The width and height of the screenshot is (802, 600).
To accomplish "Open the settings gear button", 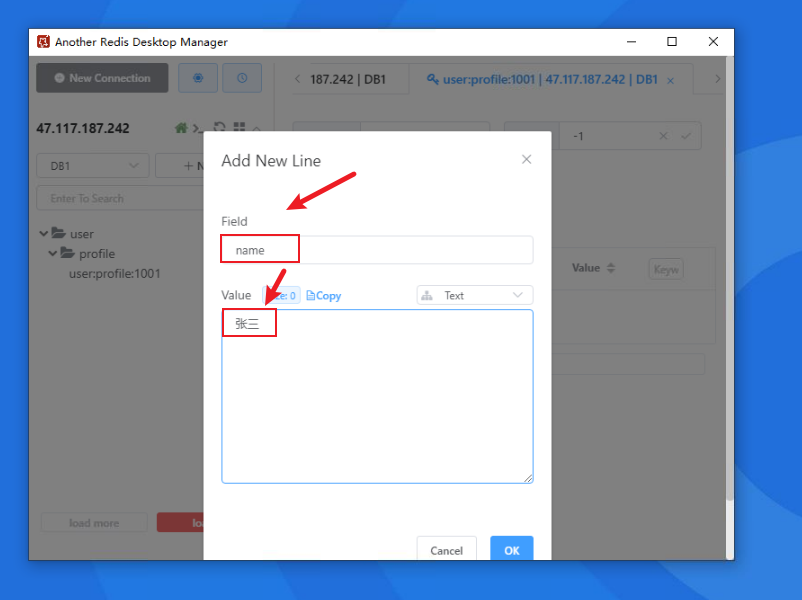I will click(198, 78).
